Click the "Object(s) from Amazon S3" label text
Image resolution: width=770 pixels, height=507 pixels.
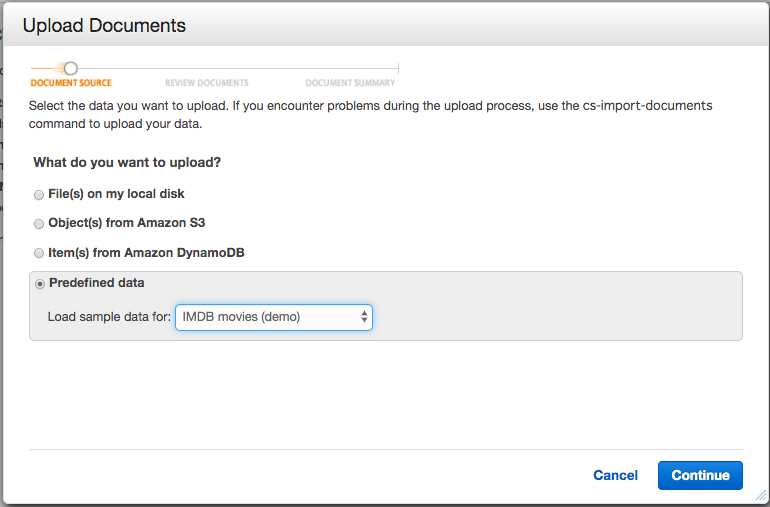[127, 223]
